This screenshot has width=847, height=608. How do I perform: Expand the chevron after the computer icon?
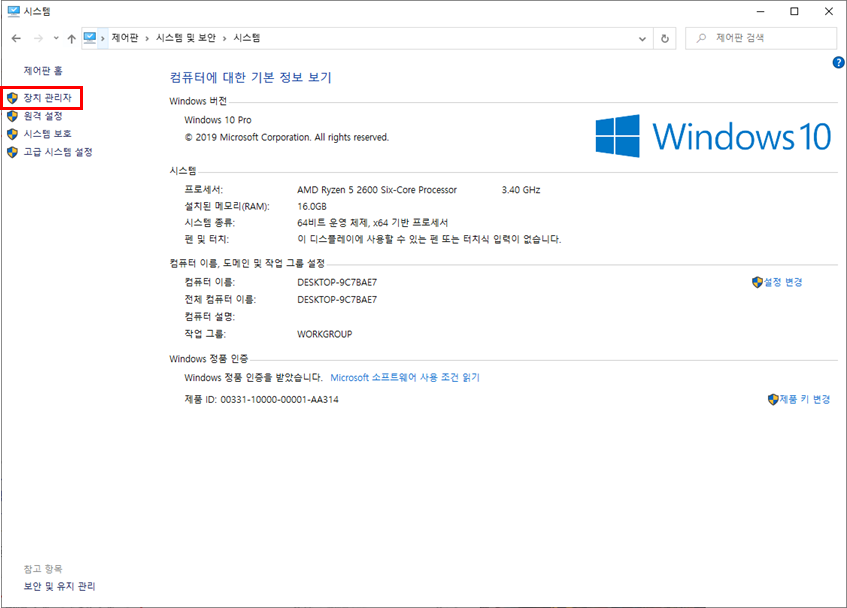(103, 38)
